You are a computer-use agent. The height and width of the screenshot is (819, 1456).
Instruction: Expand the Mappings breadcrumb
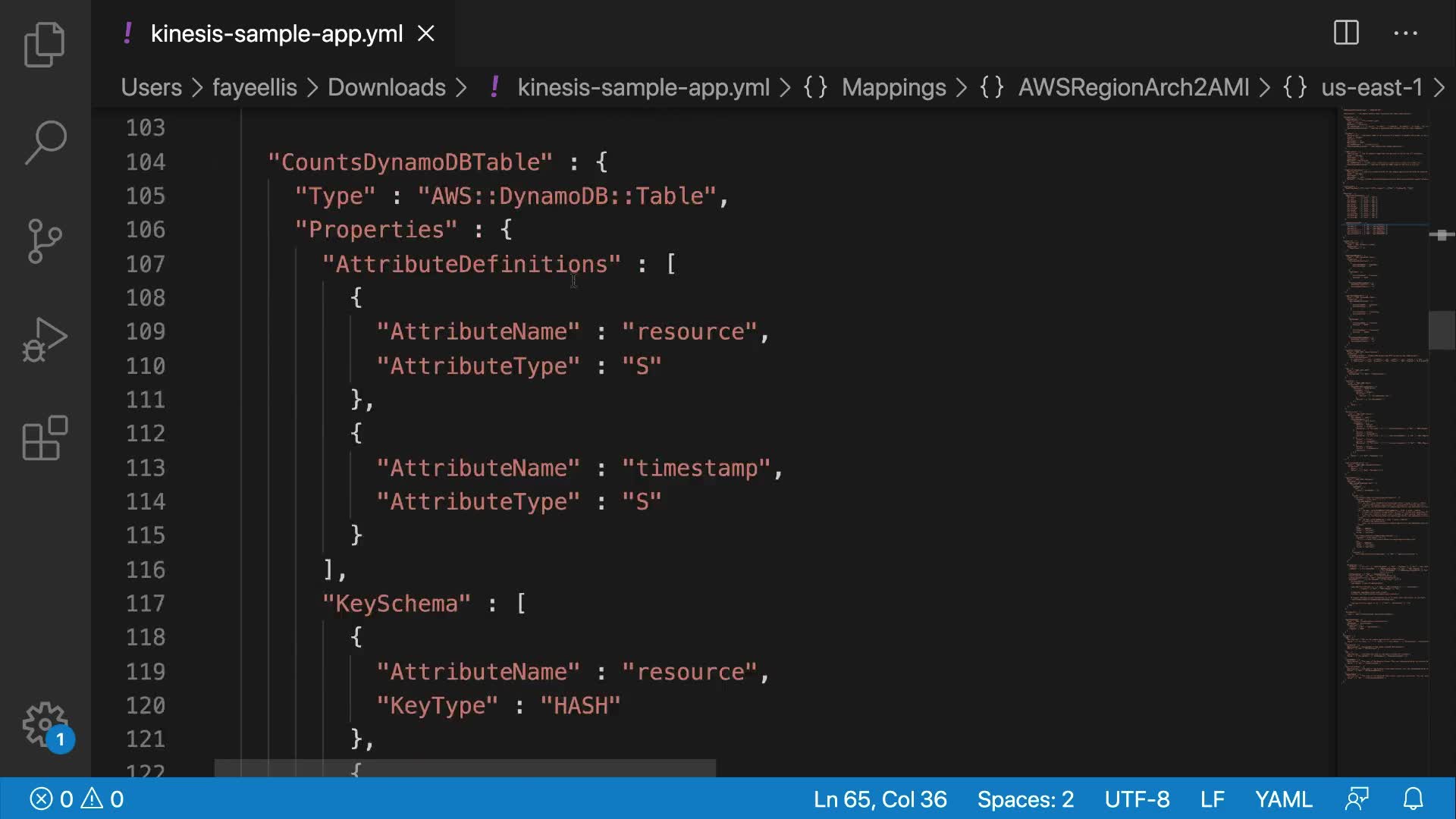893,87
